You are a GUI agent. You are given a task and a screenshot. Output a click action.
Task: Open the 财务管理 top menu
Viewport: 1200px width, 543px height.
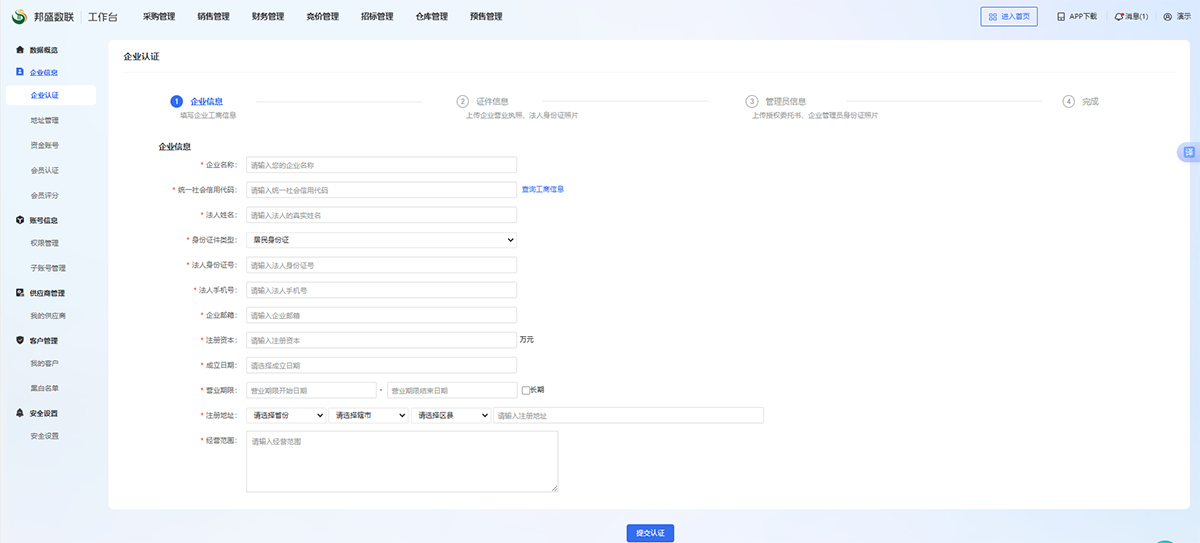click(268, 17)
